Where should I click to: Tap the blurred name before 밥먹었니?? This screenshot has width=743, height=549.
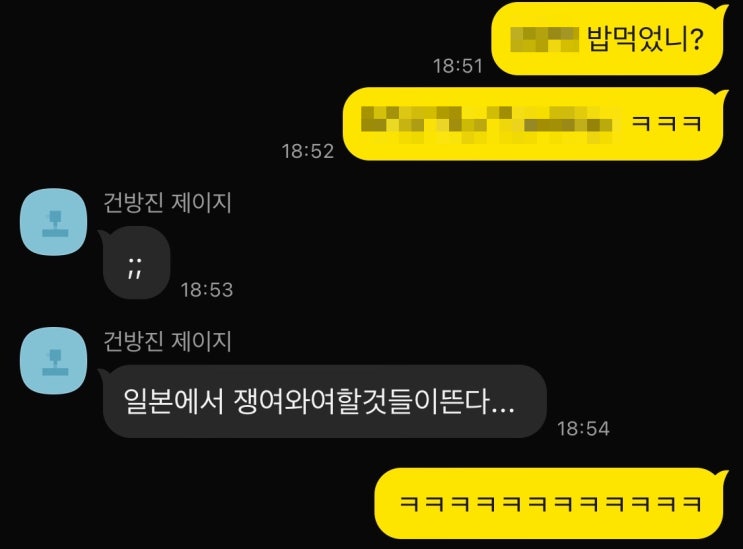[544, 39]
